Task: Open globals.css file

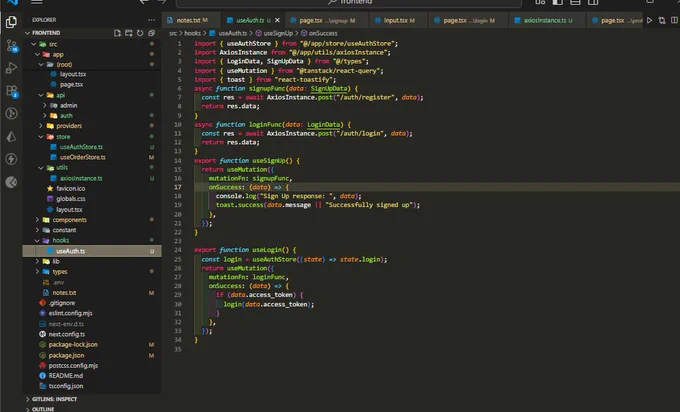Action: click(x=71, y=199)
